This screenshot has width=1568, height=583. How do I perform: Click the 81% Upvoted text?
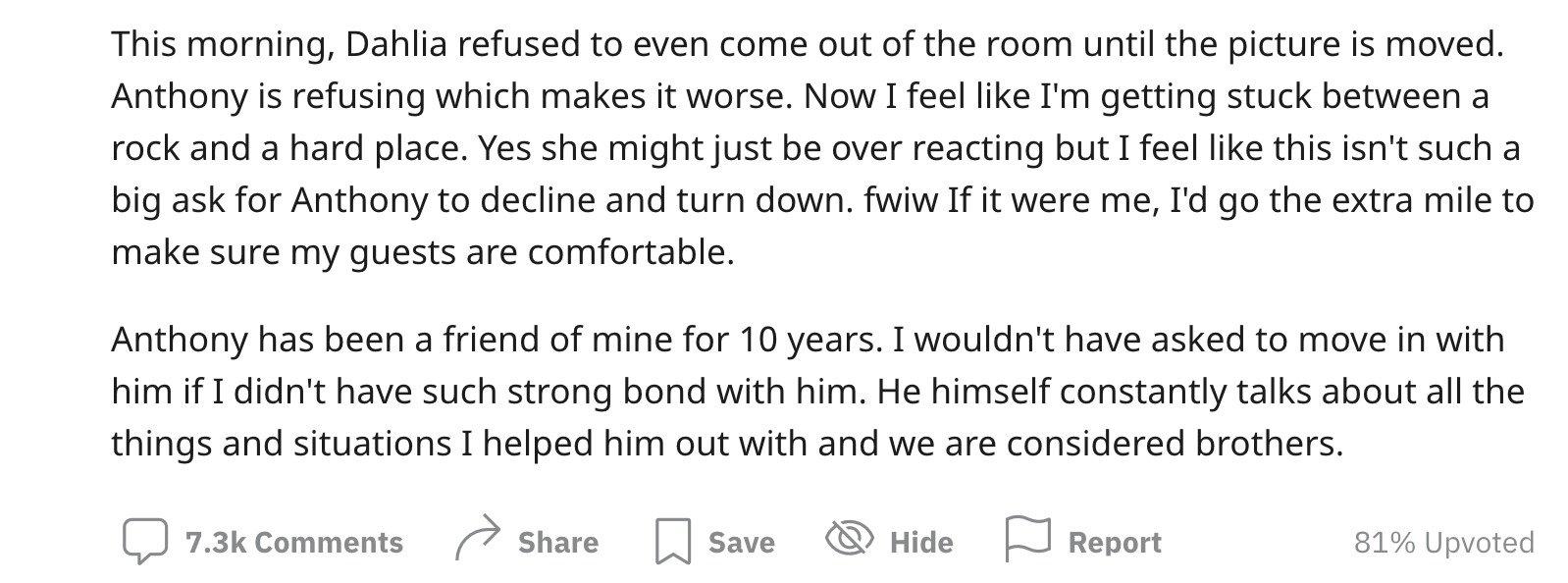pos(1443,543)
